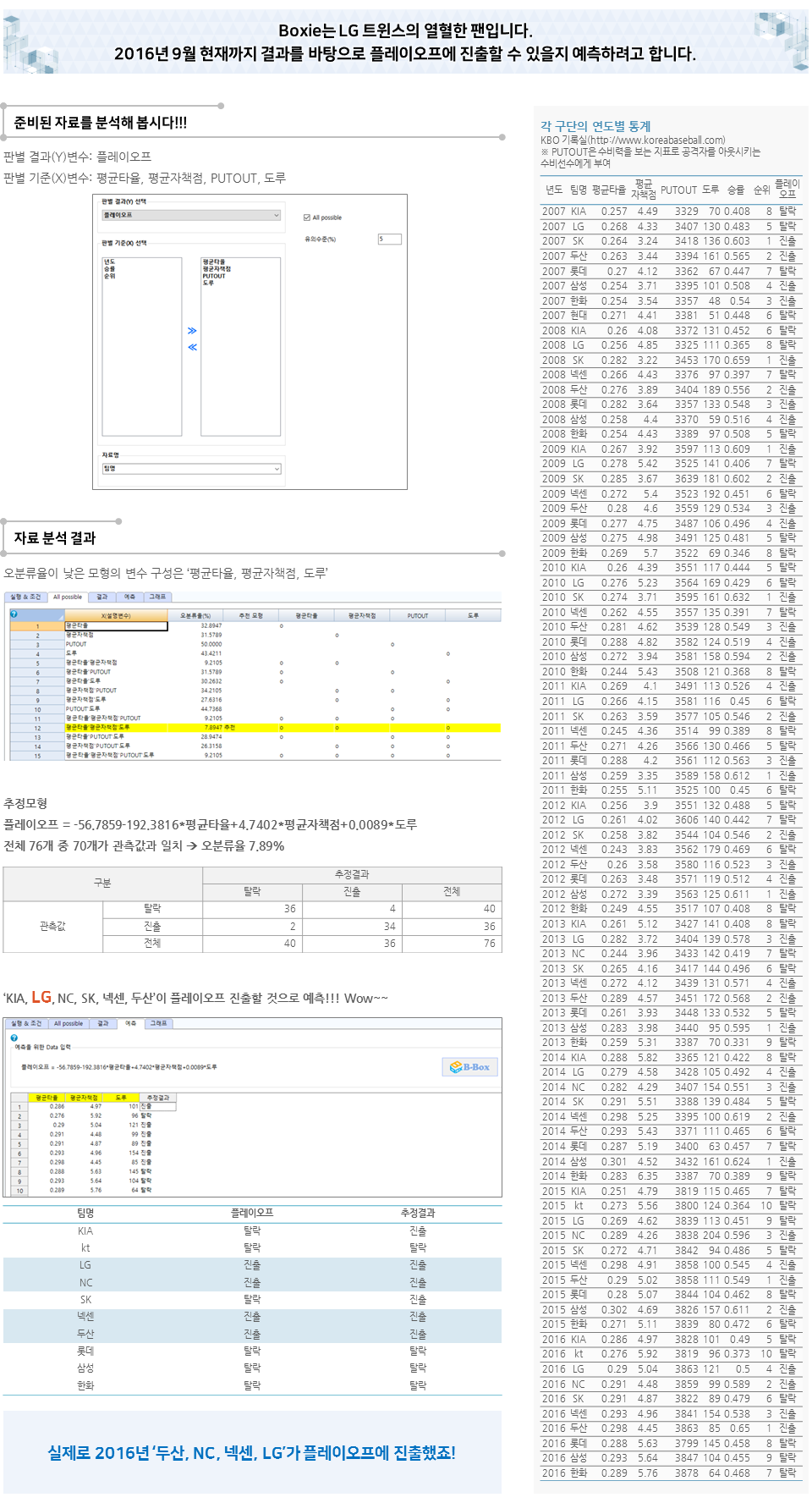Click the double right-arrow add-variable icon

tap(192, 331)
